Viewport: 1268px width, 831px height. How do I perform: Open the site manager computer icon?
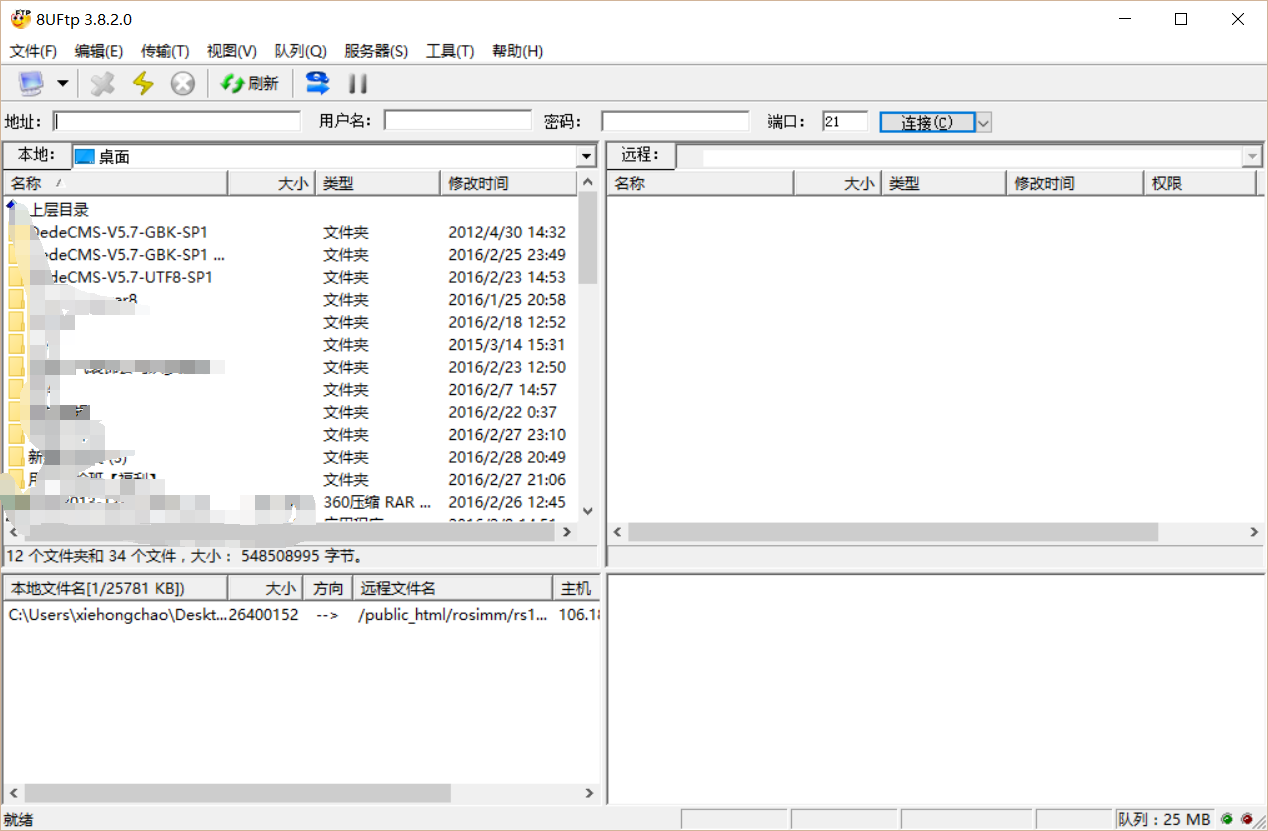click(32, 83)
